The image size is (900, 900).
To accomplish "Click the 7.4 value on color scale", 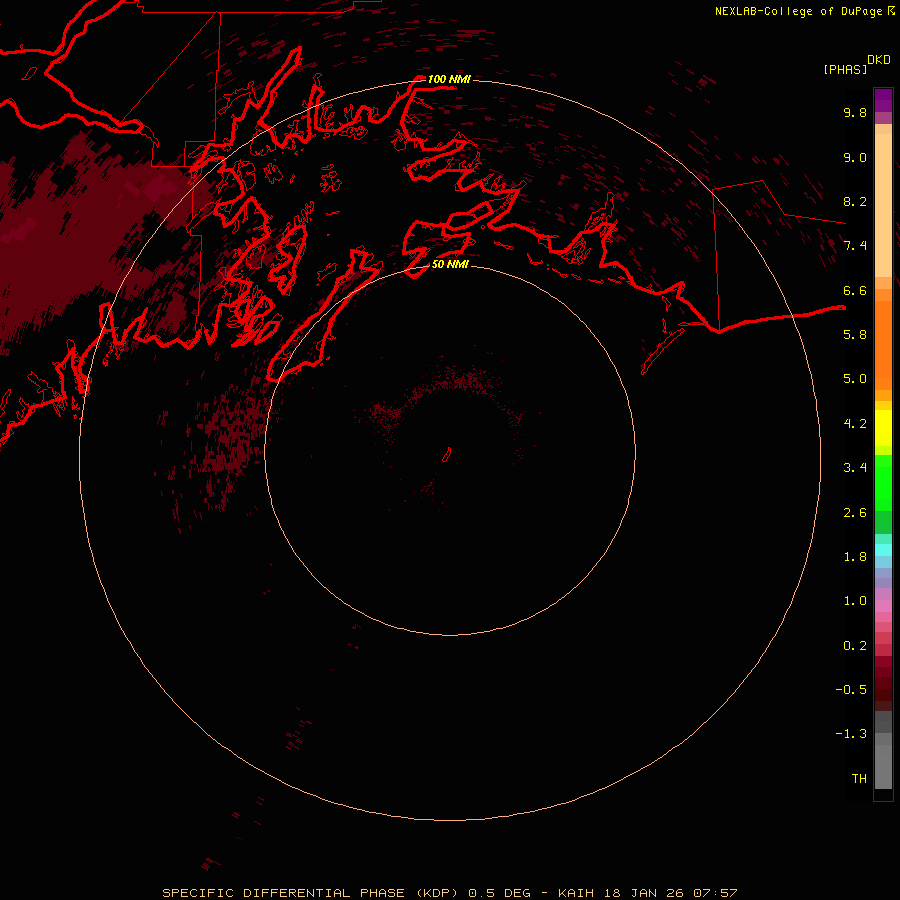I will (855, 246).
